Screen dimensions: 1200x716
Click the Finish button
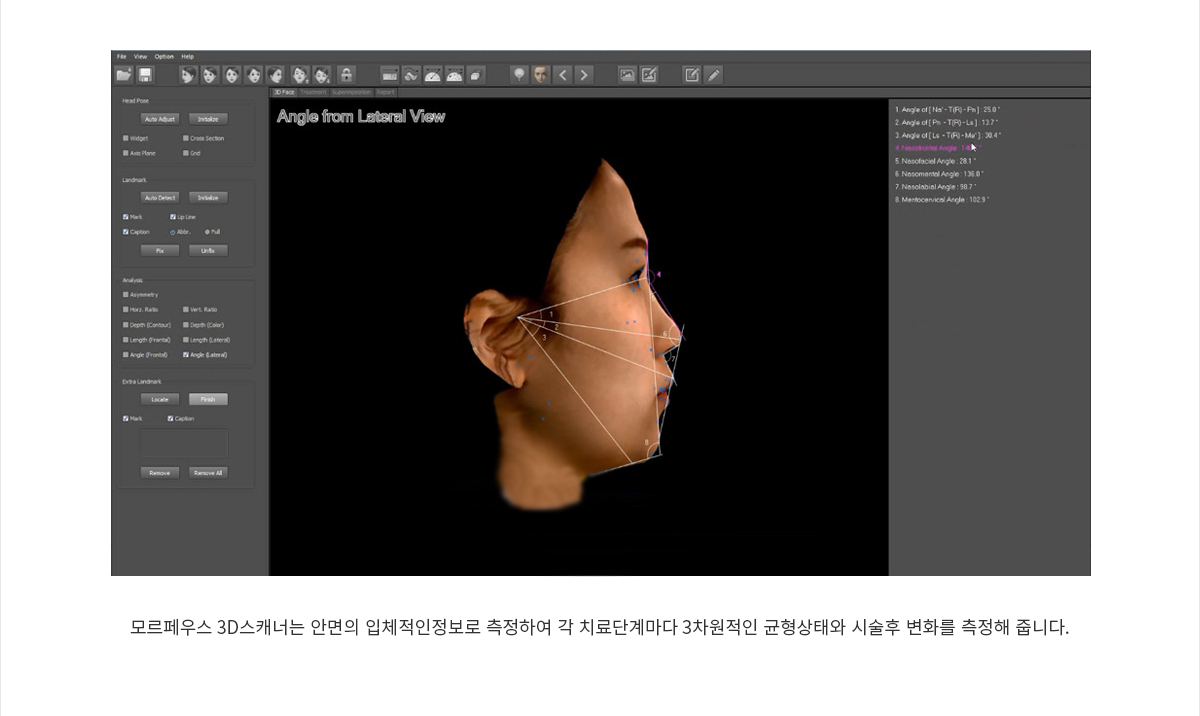tap(208, 398)
